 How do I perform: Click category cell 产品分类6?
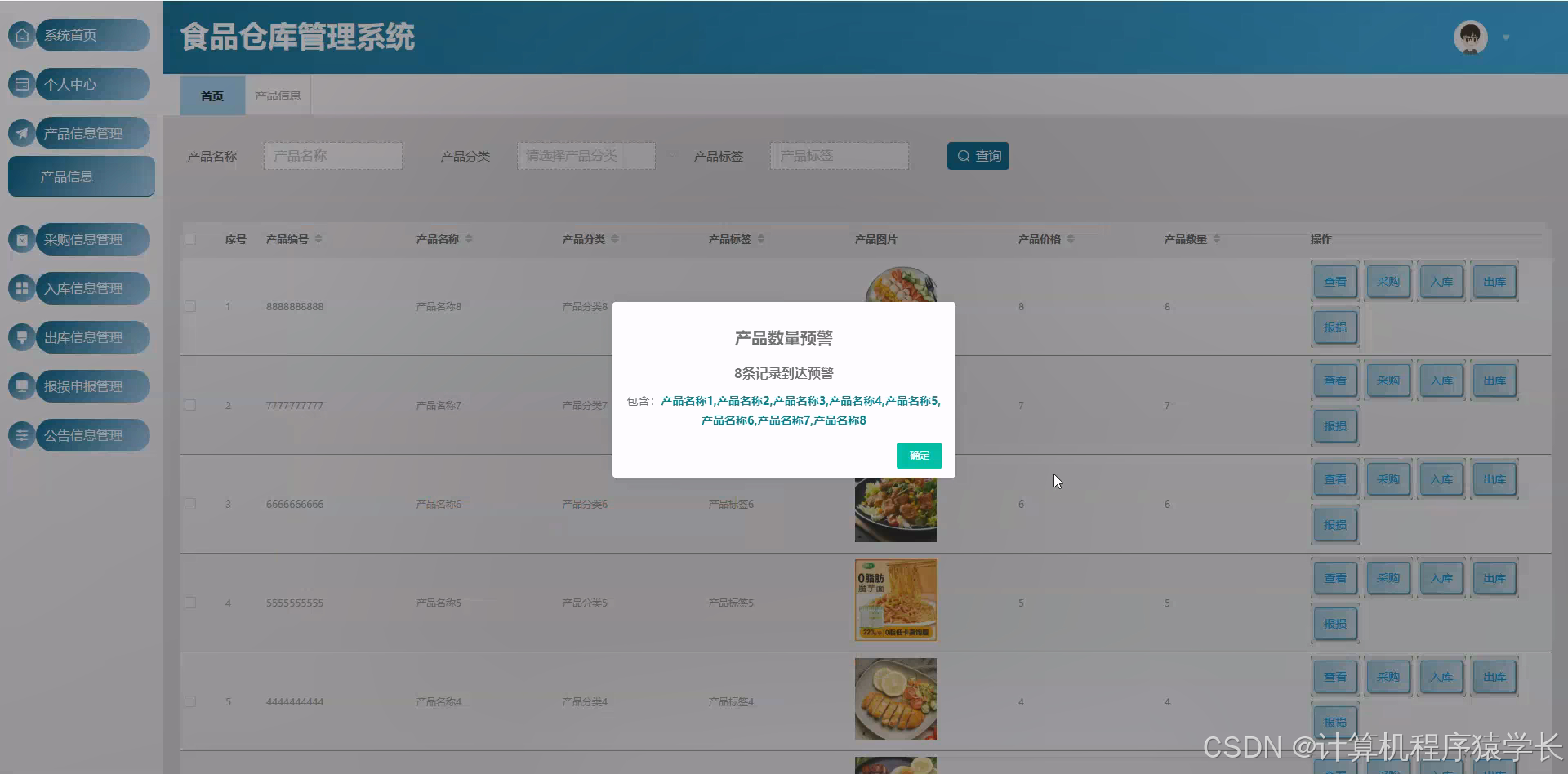click(x=585, y=505)
